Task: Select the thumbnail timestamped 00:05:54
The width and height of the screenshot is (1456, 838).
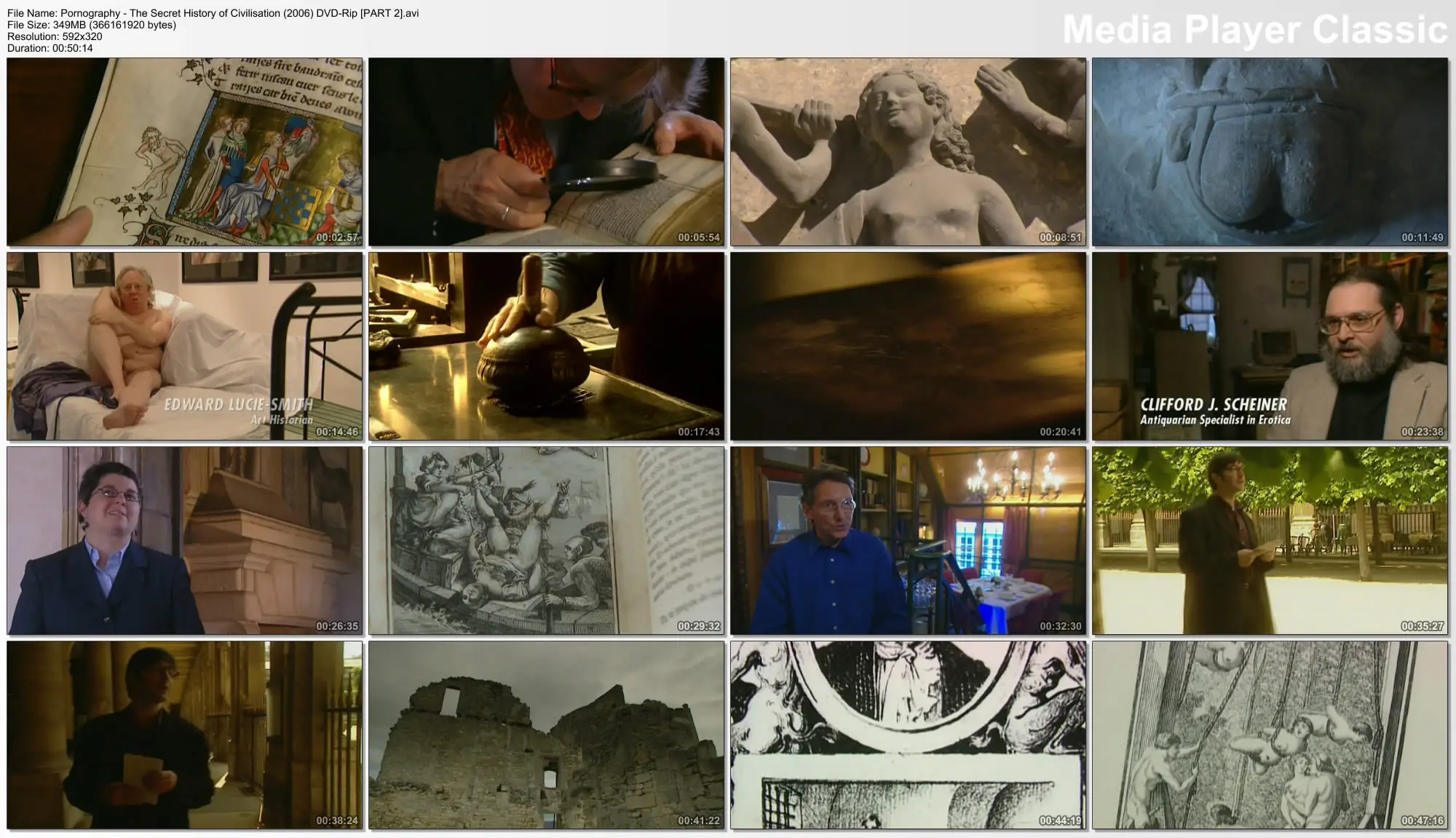Action: (x=546, y=151)
